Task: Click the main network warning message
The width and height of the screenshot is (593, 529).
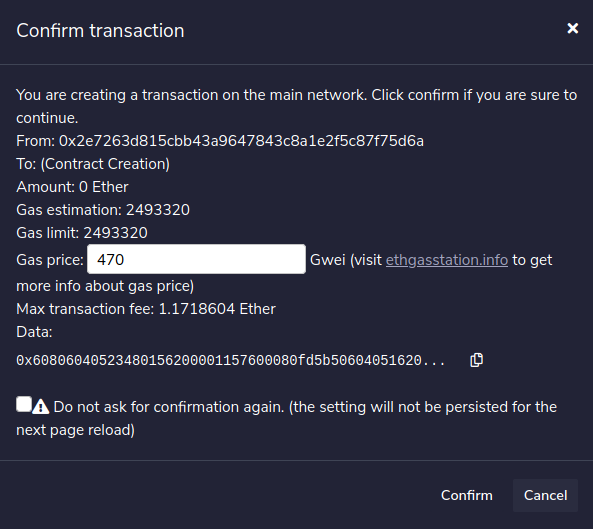Action: pos(296,106)
